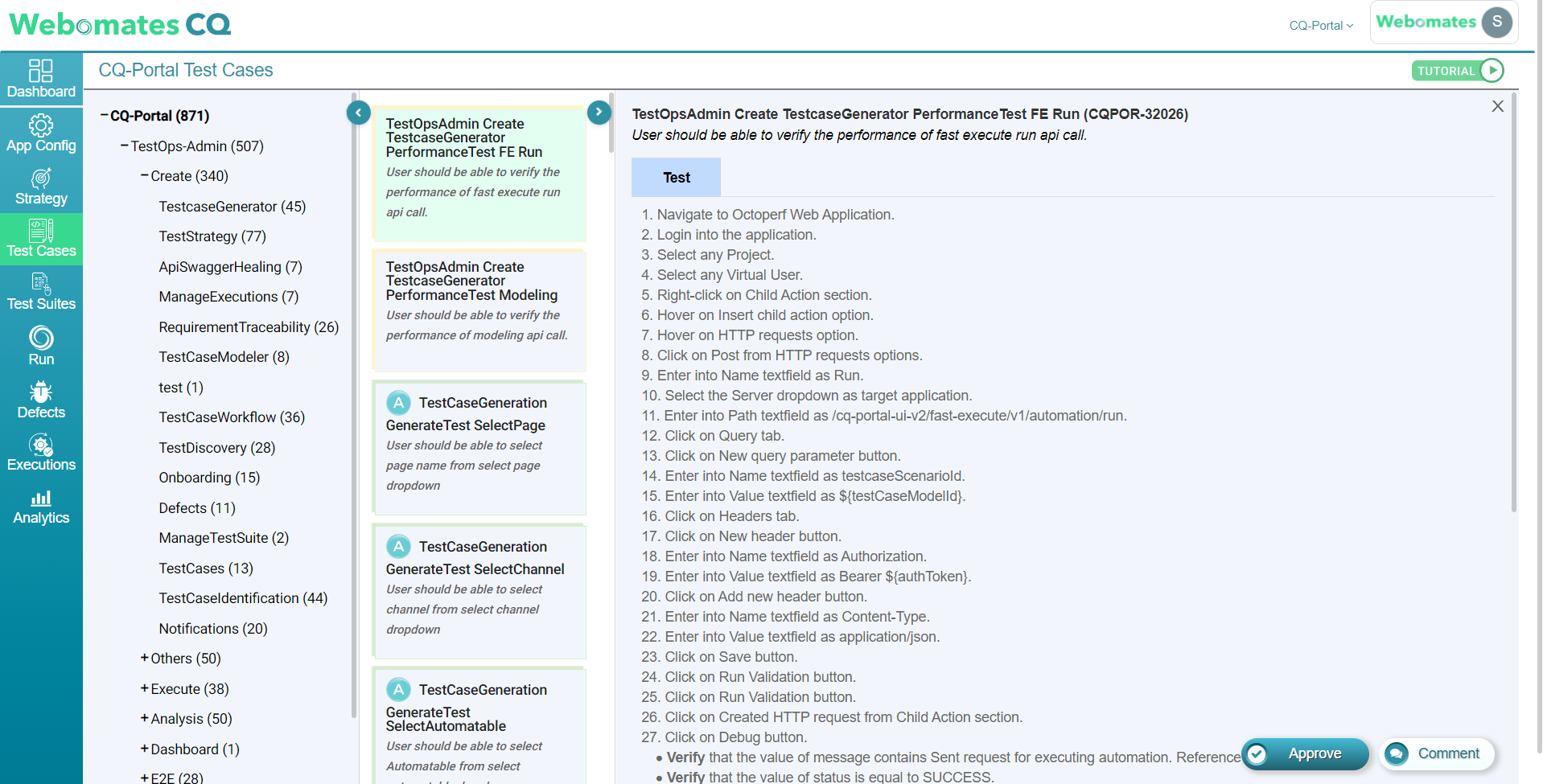Collapse the Create (340) node
1543x784 pixels.
click(145, 175)
